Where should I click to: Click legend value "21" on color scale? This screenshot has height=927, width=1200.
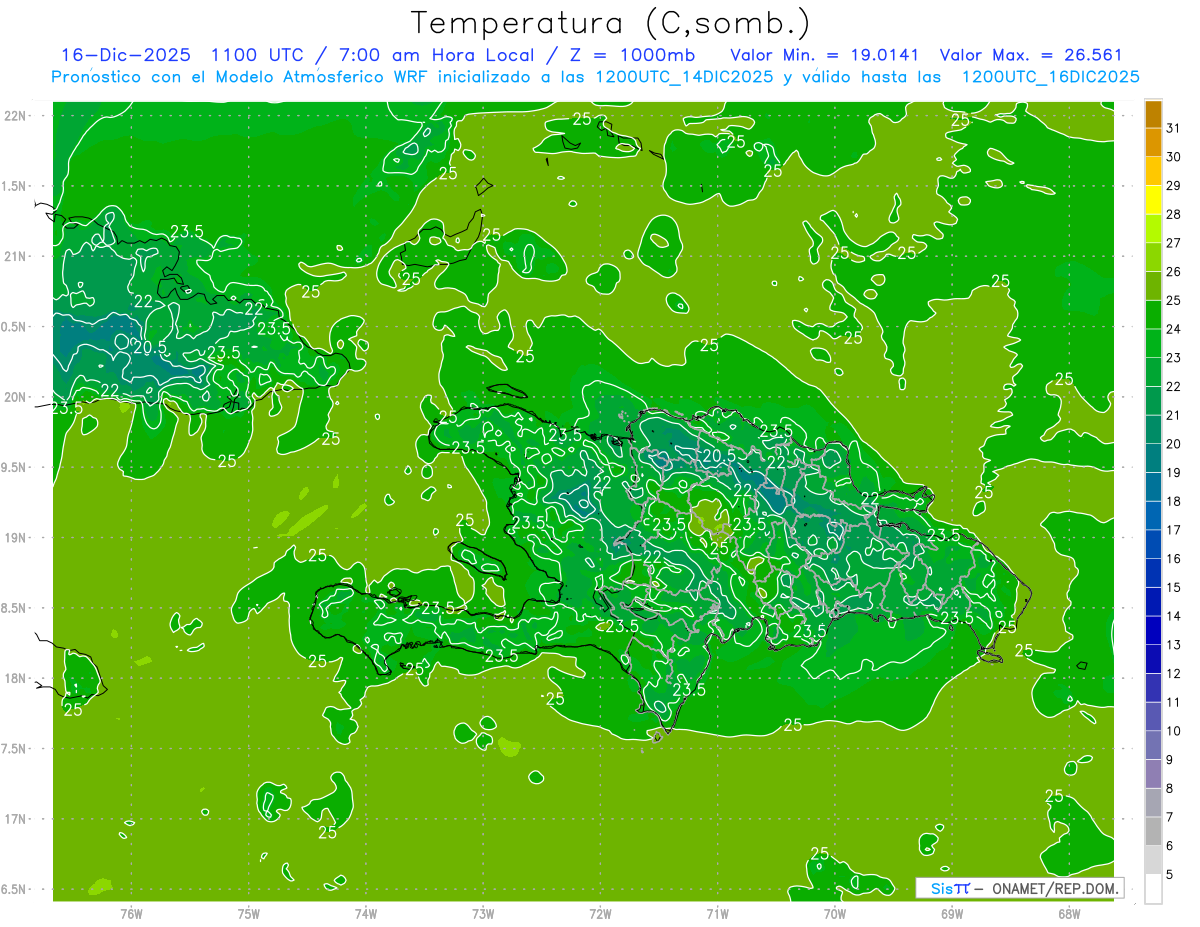pyautogui.click(x=1173, y=415)
